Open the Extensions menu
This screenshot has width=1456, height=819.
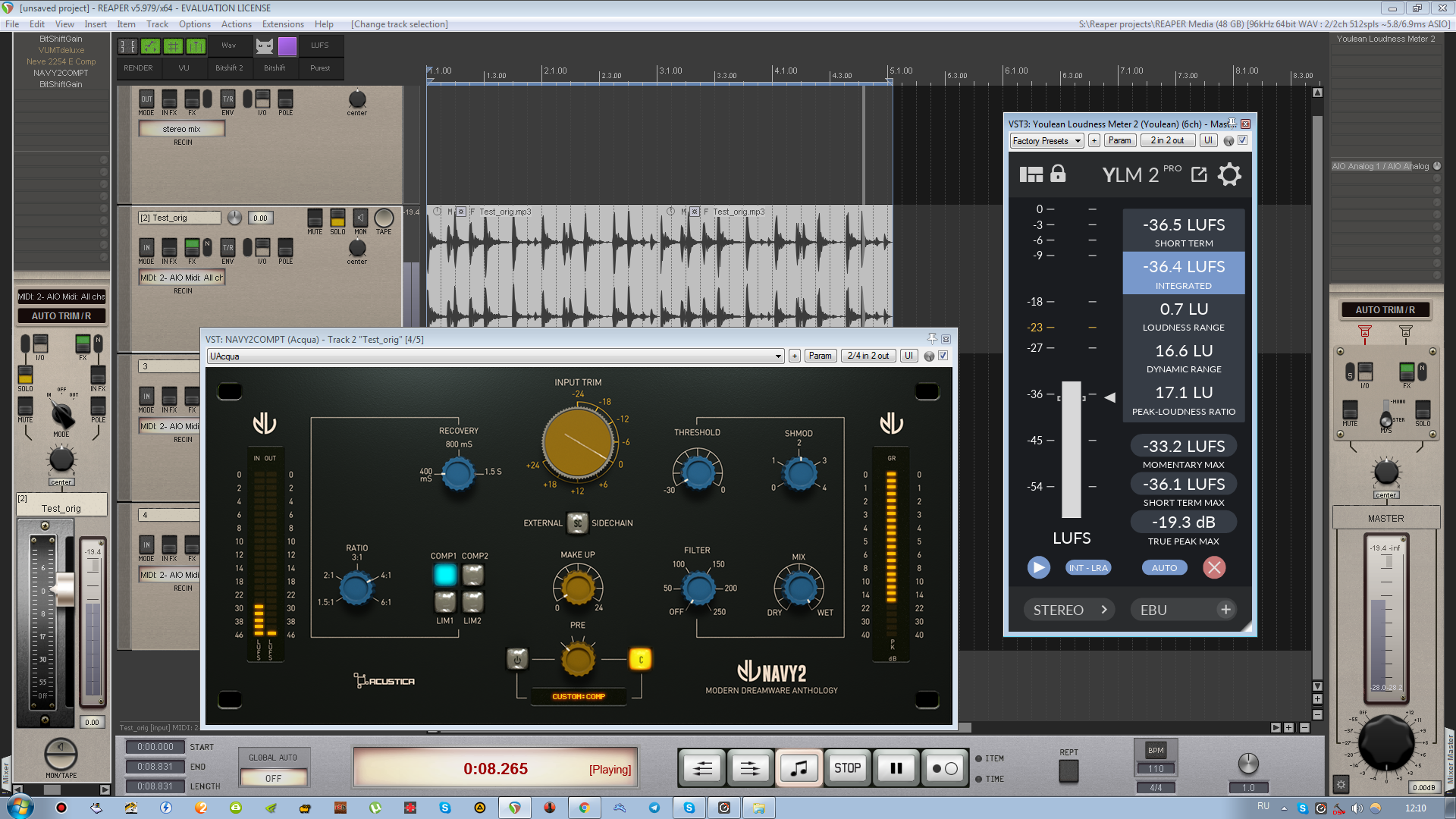point(283,24)
